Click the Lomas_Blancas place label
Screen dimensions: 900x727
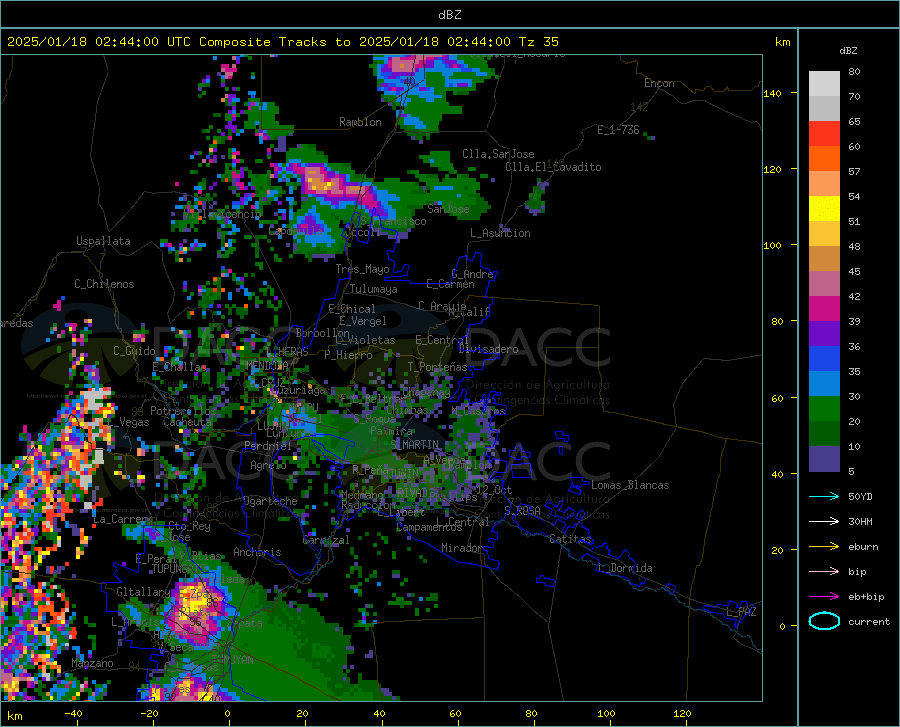630,485
